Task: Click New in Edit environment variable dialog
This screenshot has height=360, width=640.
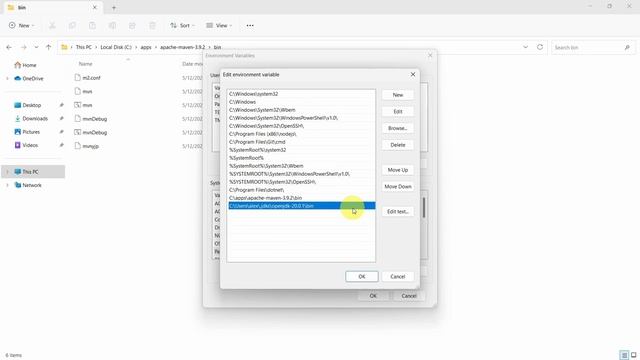Action: (x=398, y=95)
